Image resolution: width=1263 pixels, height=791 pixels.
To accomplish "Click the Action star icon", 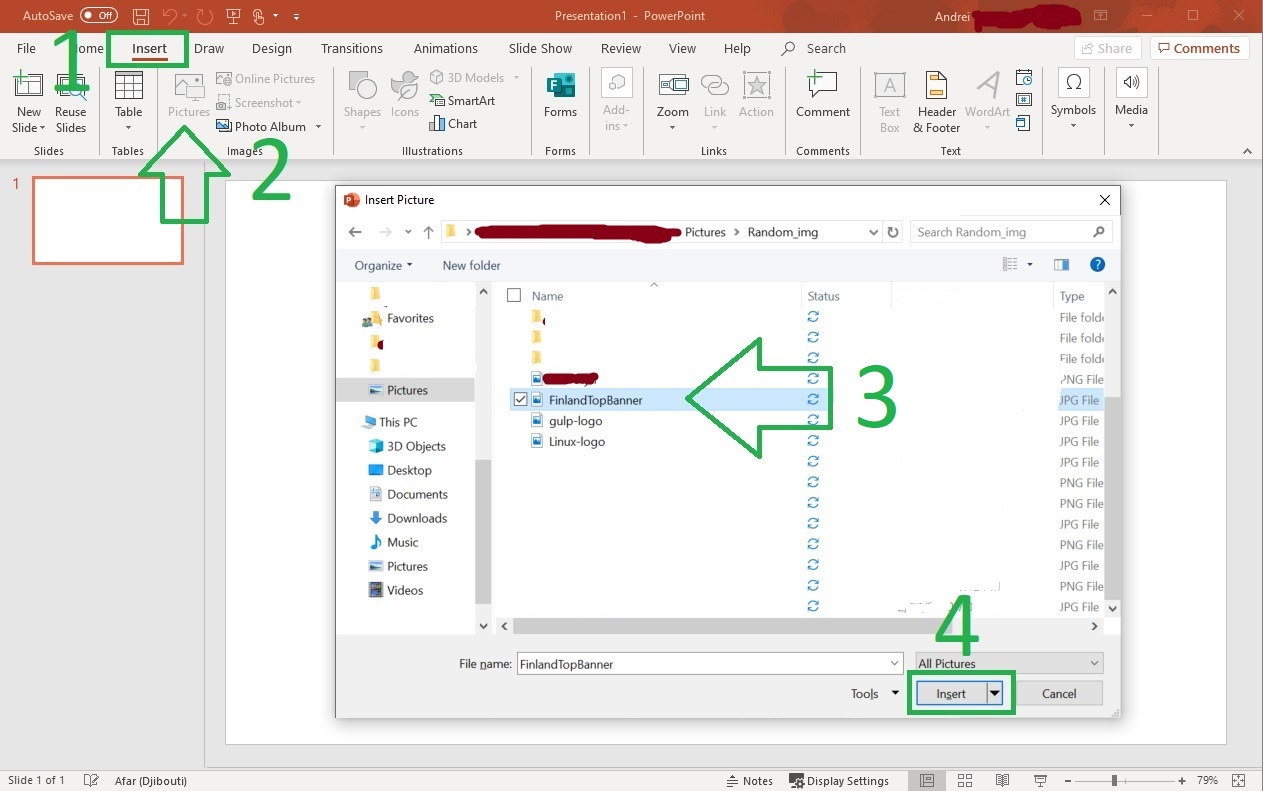I will [x=756, y=86].
